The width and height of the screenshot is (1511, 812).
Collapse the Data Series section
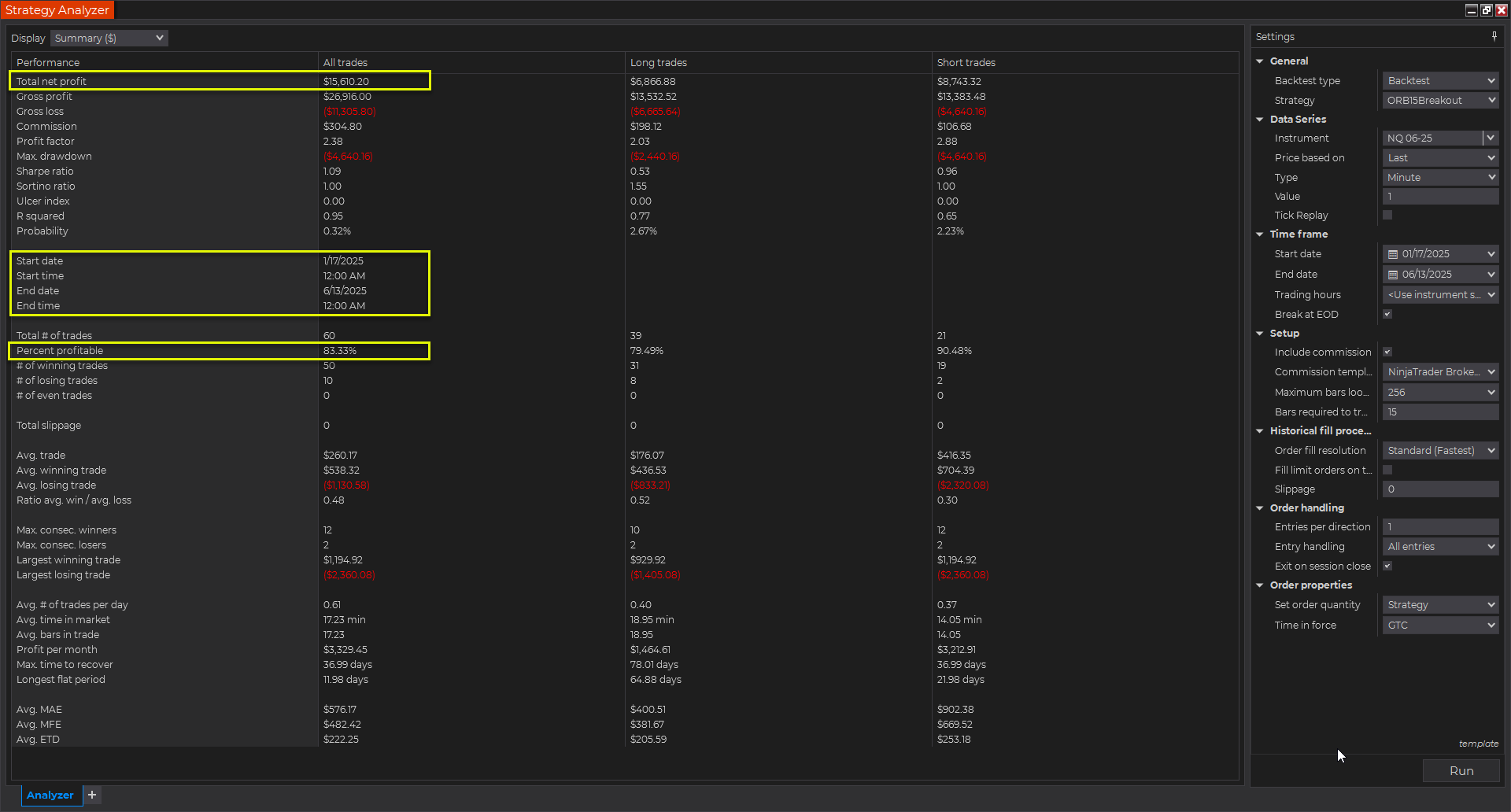coord(1260,120)
